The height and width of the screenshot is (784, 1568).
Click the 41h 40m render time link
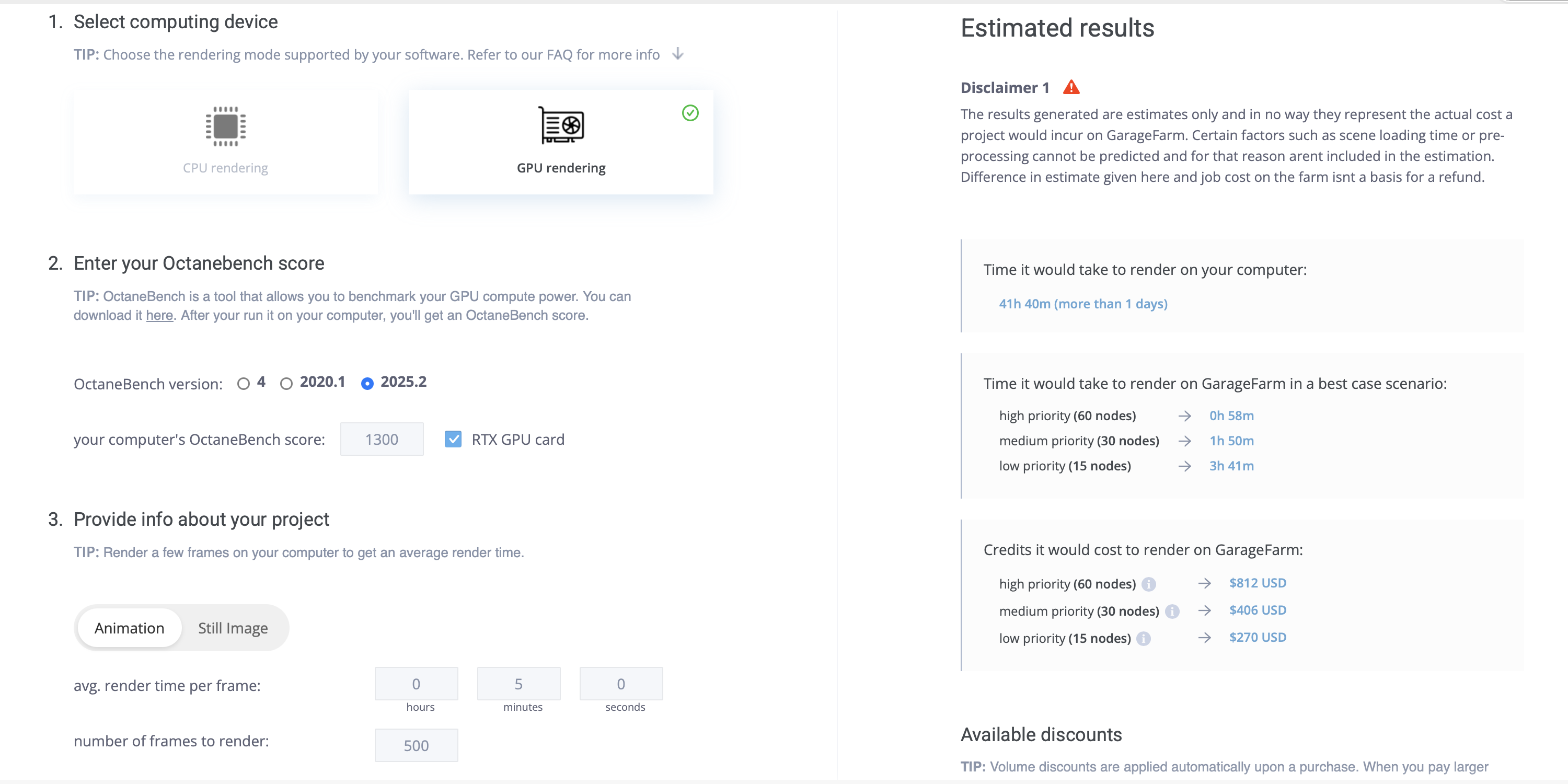coord(1083,303)
